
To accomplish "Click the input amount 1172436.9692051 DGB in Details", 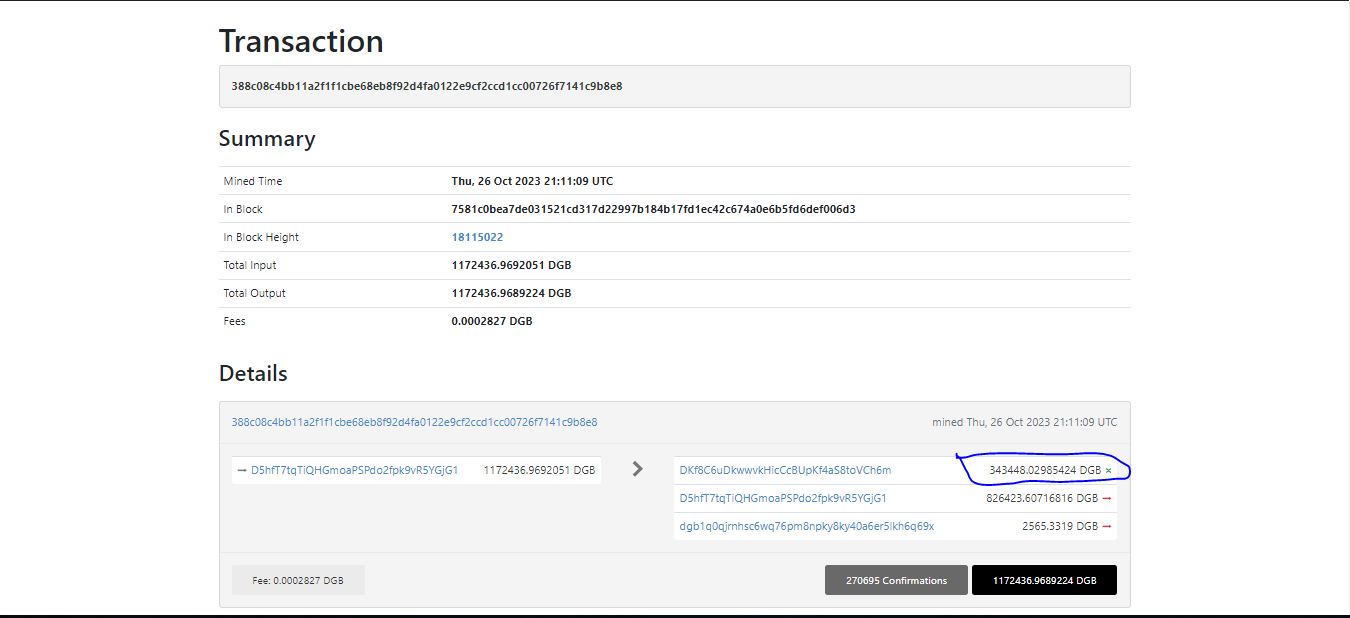I will pos(539,470).
